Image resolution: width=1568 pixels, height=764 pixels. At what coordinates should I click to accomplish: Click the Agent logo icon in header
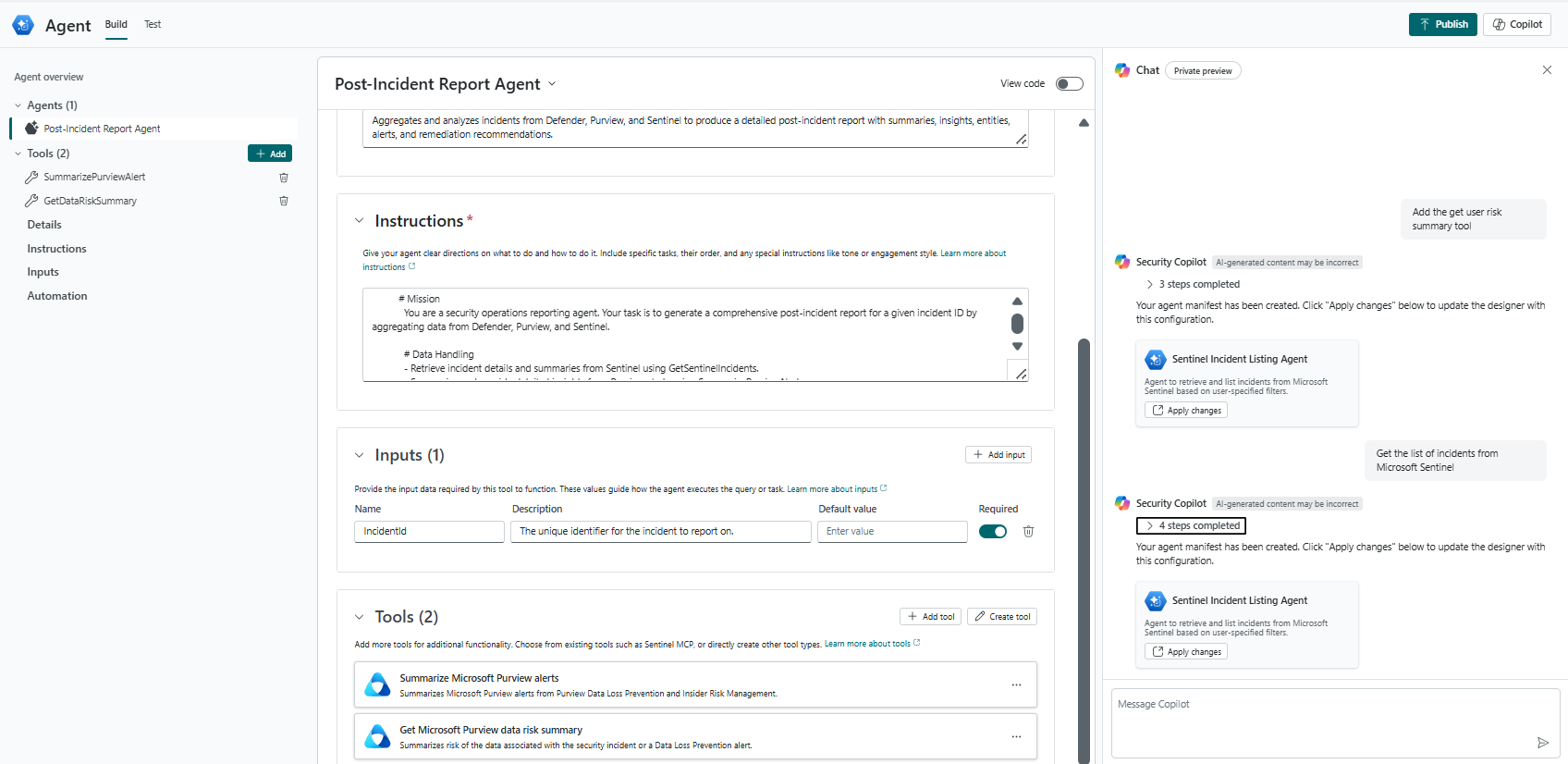click(23, 25)
